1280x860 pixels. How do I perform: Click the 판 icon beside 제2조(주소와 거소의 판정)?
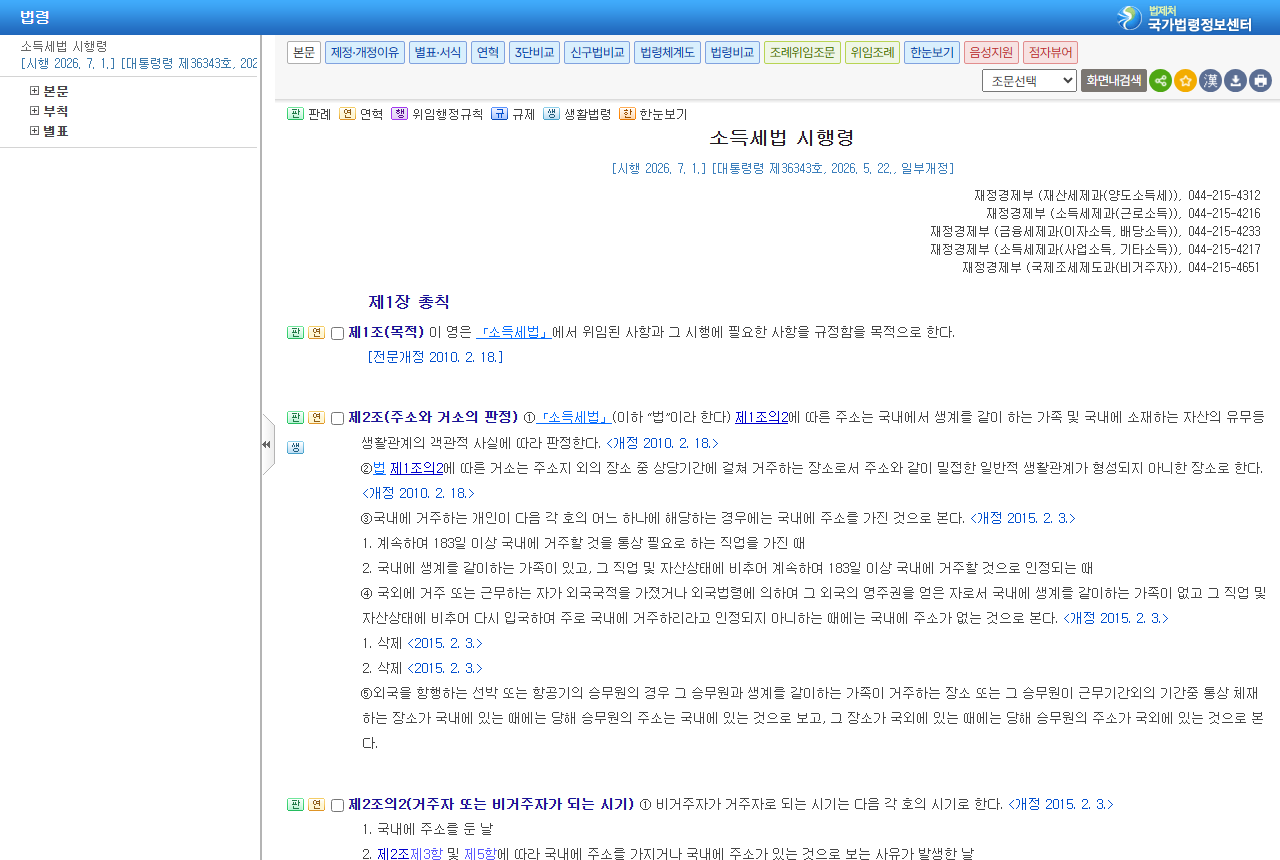coord(295,418)
